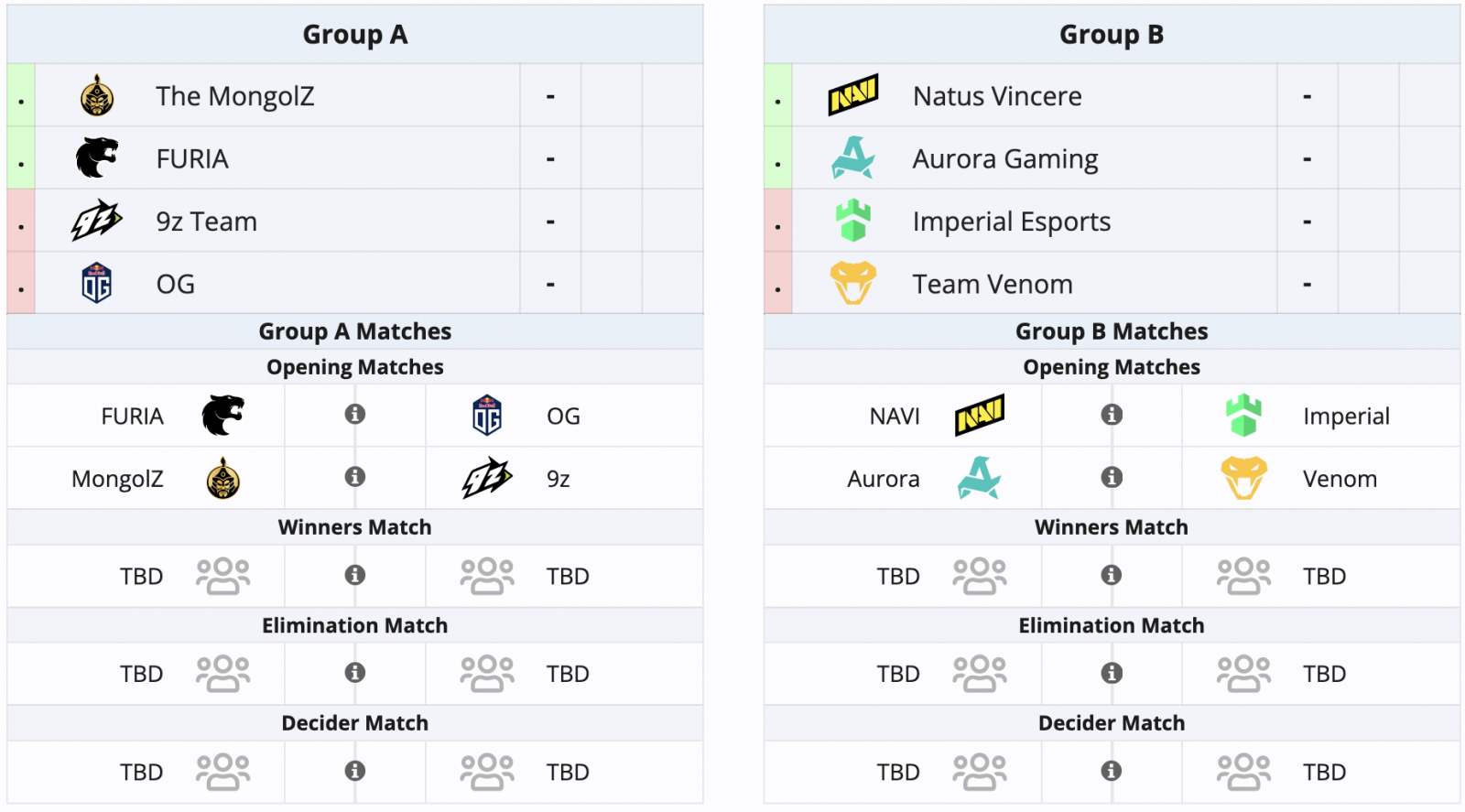1465x812 pixels.
Task: Click the Natus Vincere logo in standings
Action: pyautogui.click(x=852, y=95)
